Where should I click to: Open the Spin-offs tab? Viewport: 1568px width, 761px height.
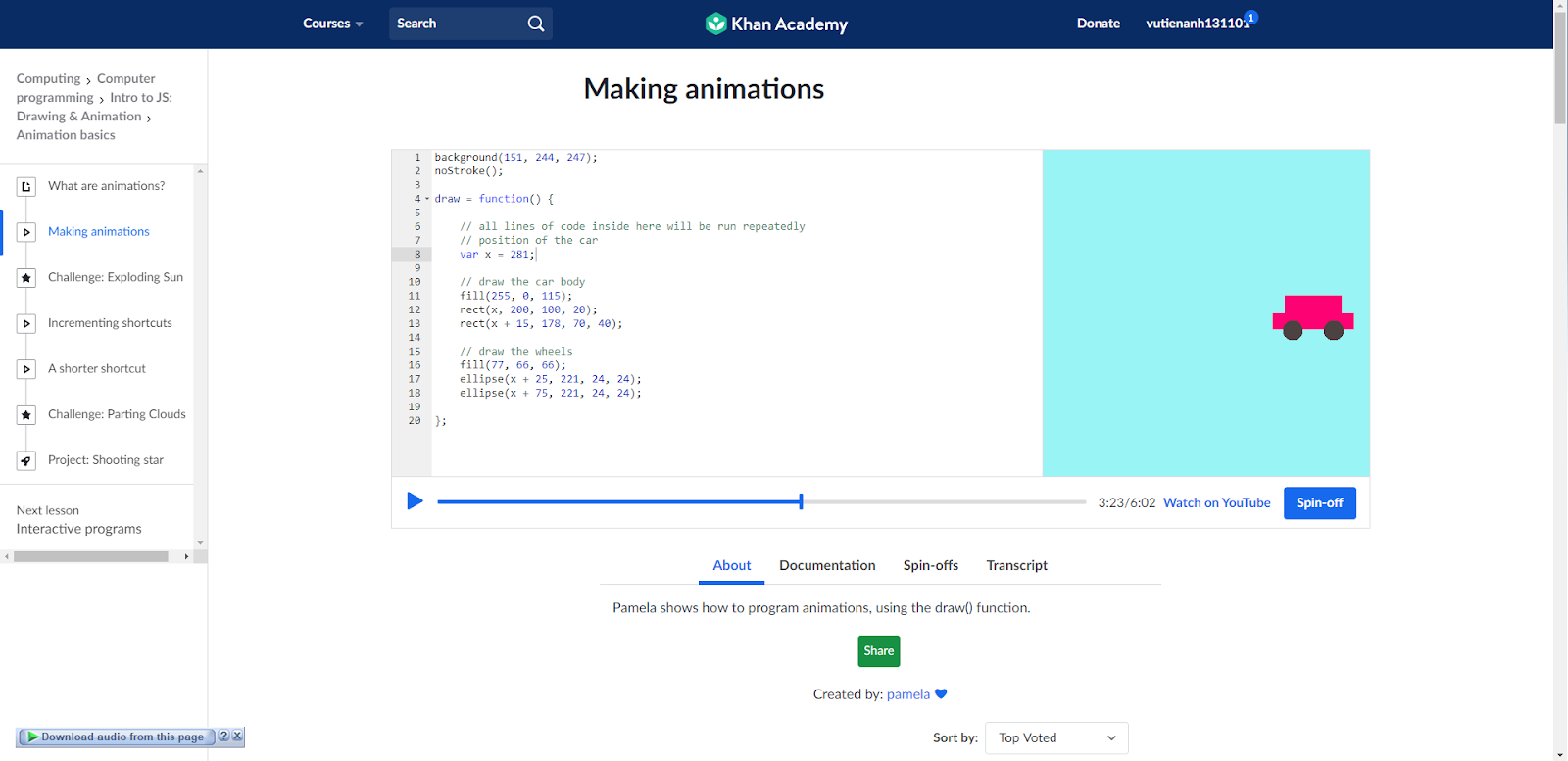tap(931, 565)
